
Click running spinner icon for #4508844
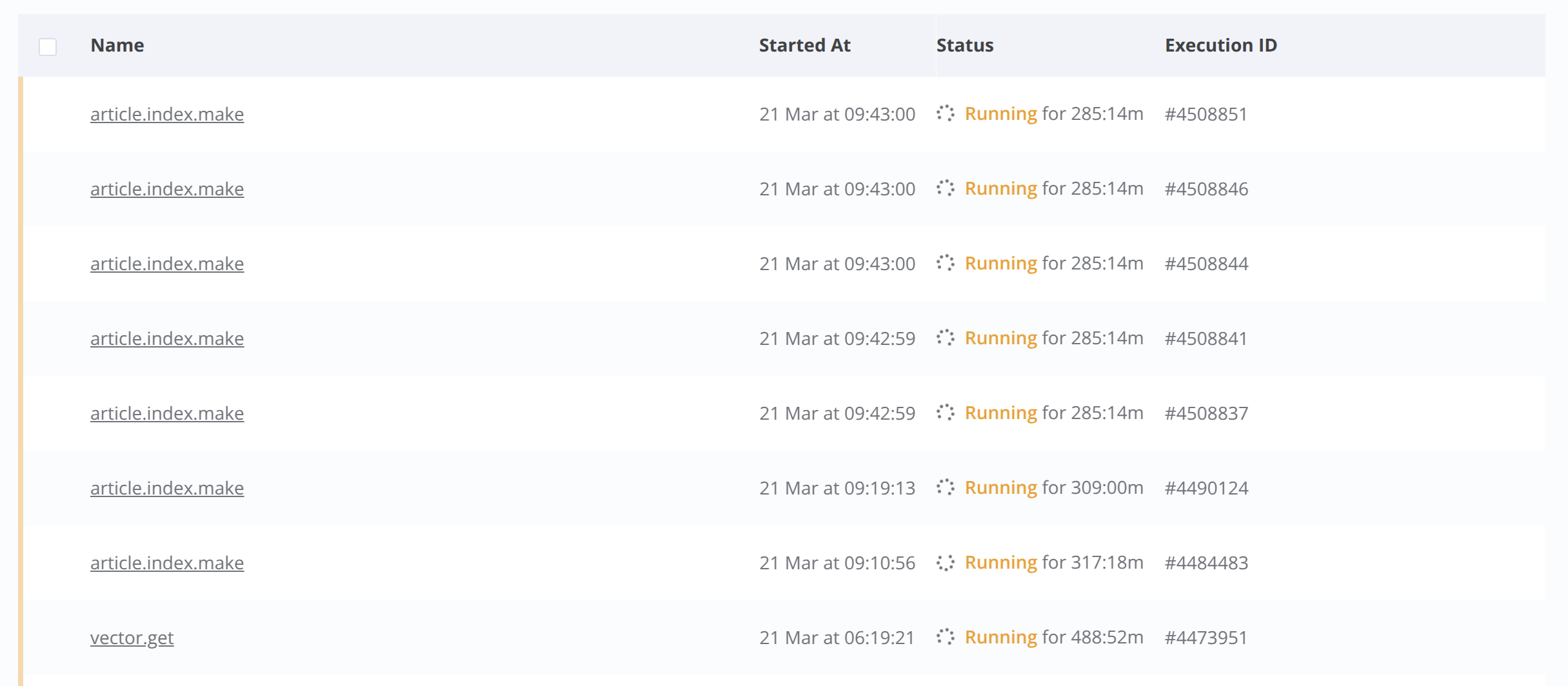click(x=946, y=263)
